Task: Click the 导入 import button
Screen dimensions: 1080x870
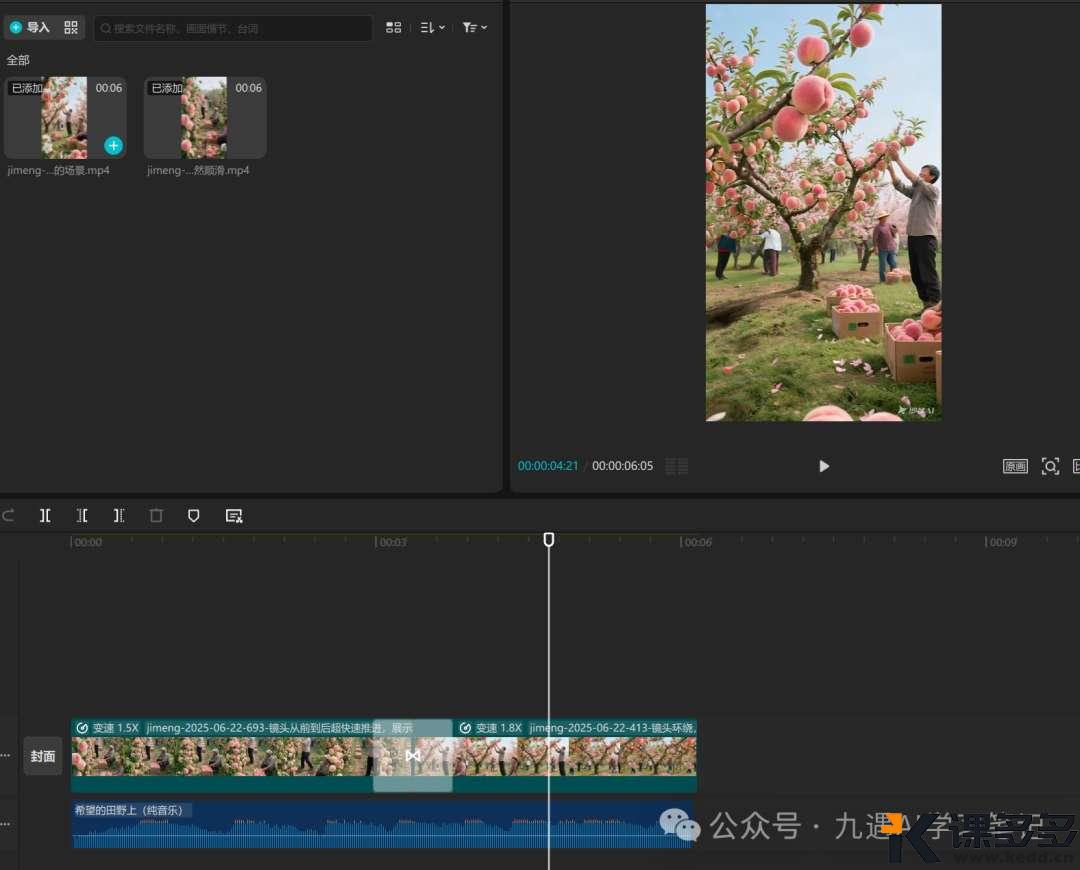Action: [x=30, y=28]
